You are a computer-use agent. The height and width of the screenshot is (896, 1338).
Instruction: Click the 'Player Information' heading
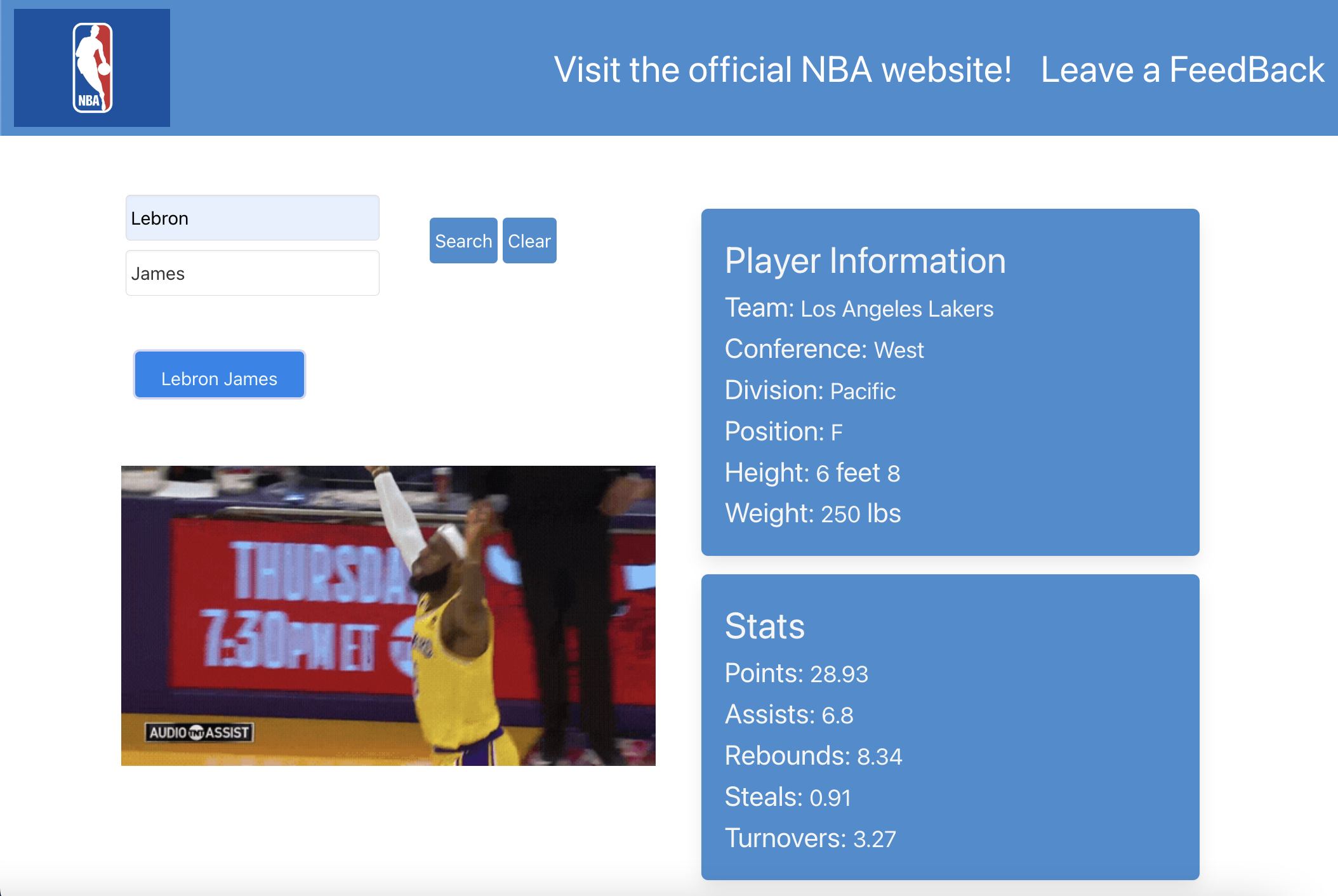pyautogui.click(x=865, y=261)
